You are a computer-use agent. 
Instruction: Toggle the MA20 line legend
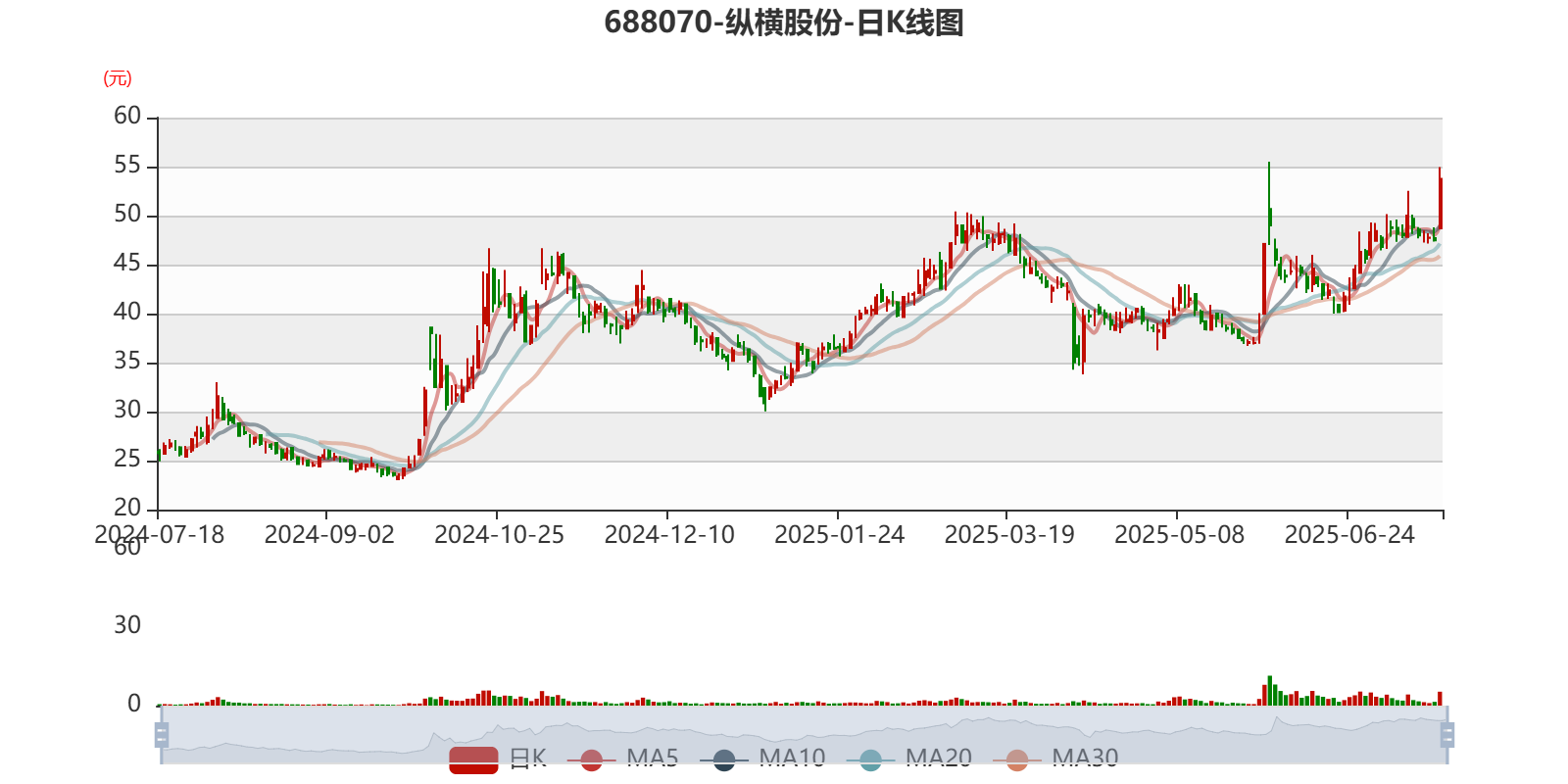[x=909, y=759]
